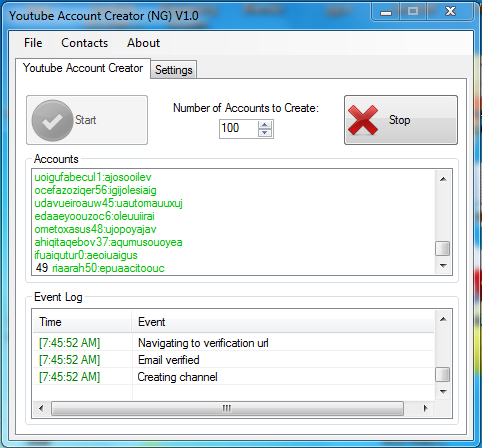
Task: Click left arrow of Event Log horizontal scrollbar
Action: [x=41, y=408]
